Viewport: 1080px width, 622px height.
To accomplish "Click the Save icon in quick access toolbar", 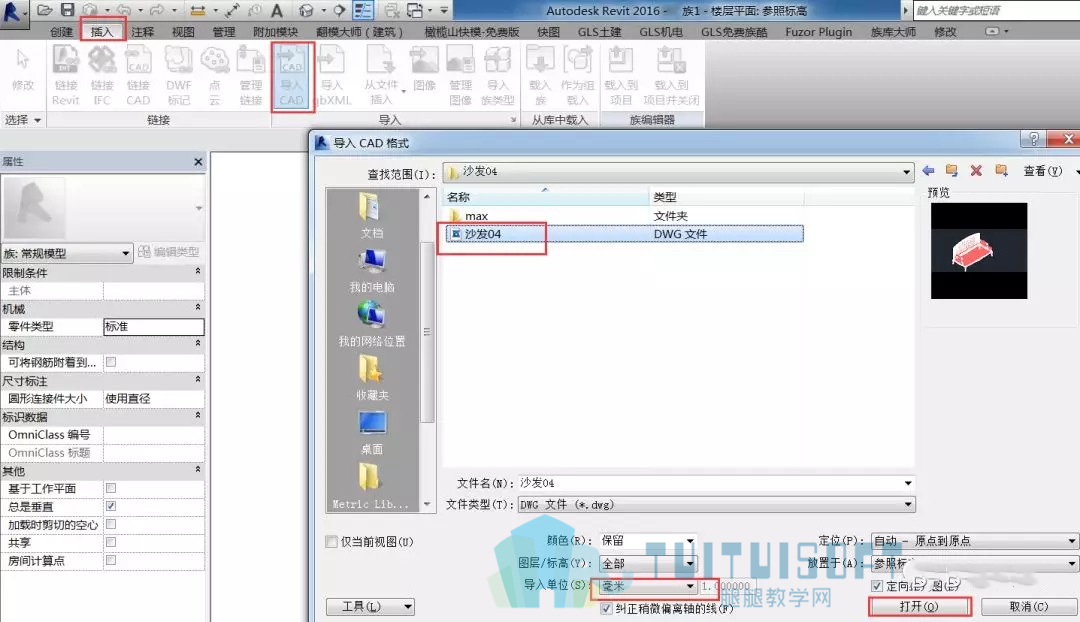I will pos(67,10).
